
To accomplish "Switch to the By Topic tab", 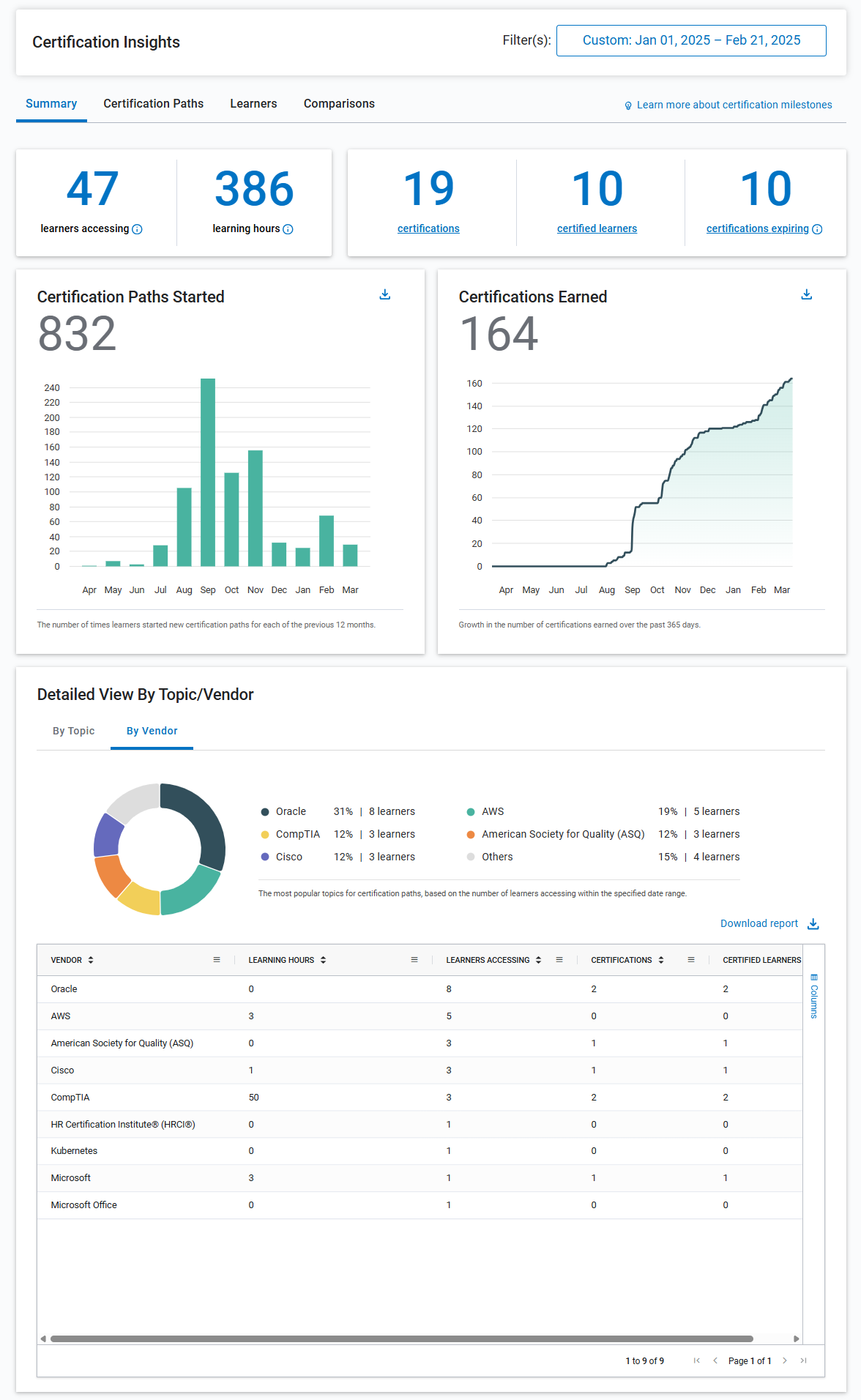I will [73, 731].
